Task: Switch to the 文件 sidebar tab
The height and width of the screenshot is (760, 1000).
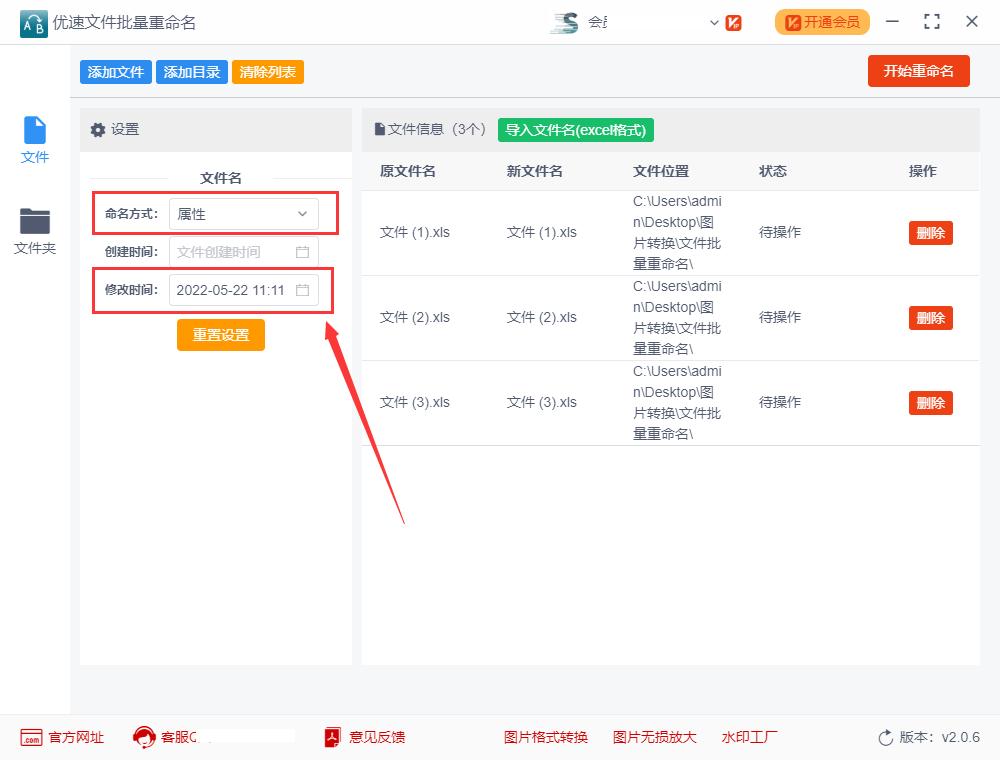Action: (35, 140)
